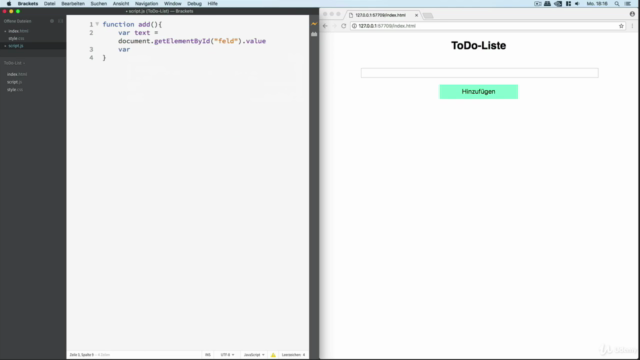Open the Ansicht menu

click(x=121, y=4)
